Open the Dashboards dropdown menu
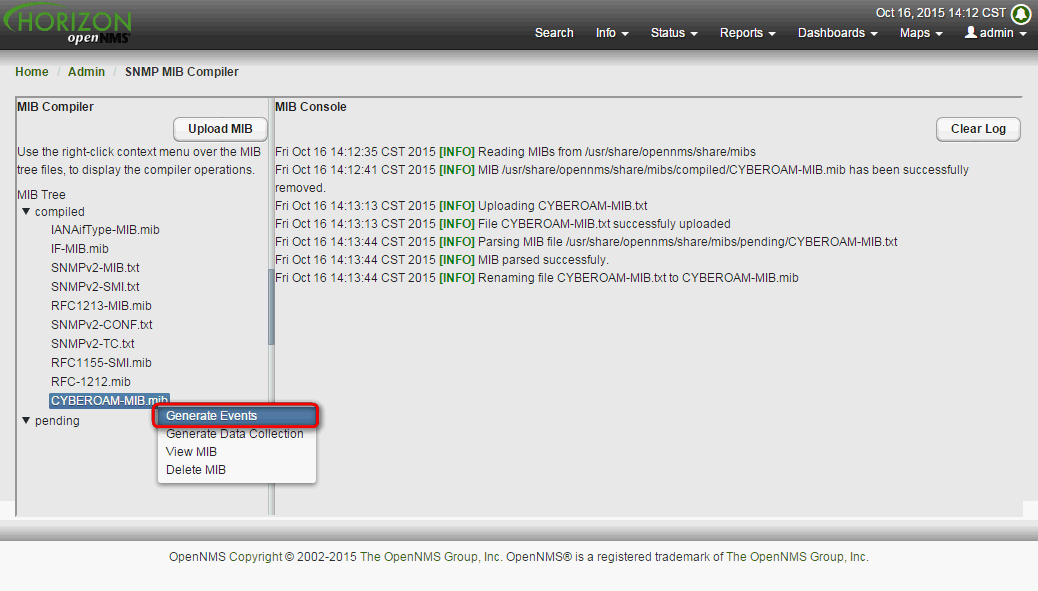 coord(837,33)
